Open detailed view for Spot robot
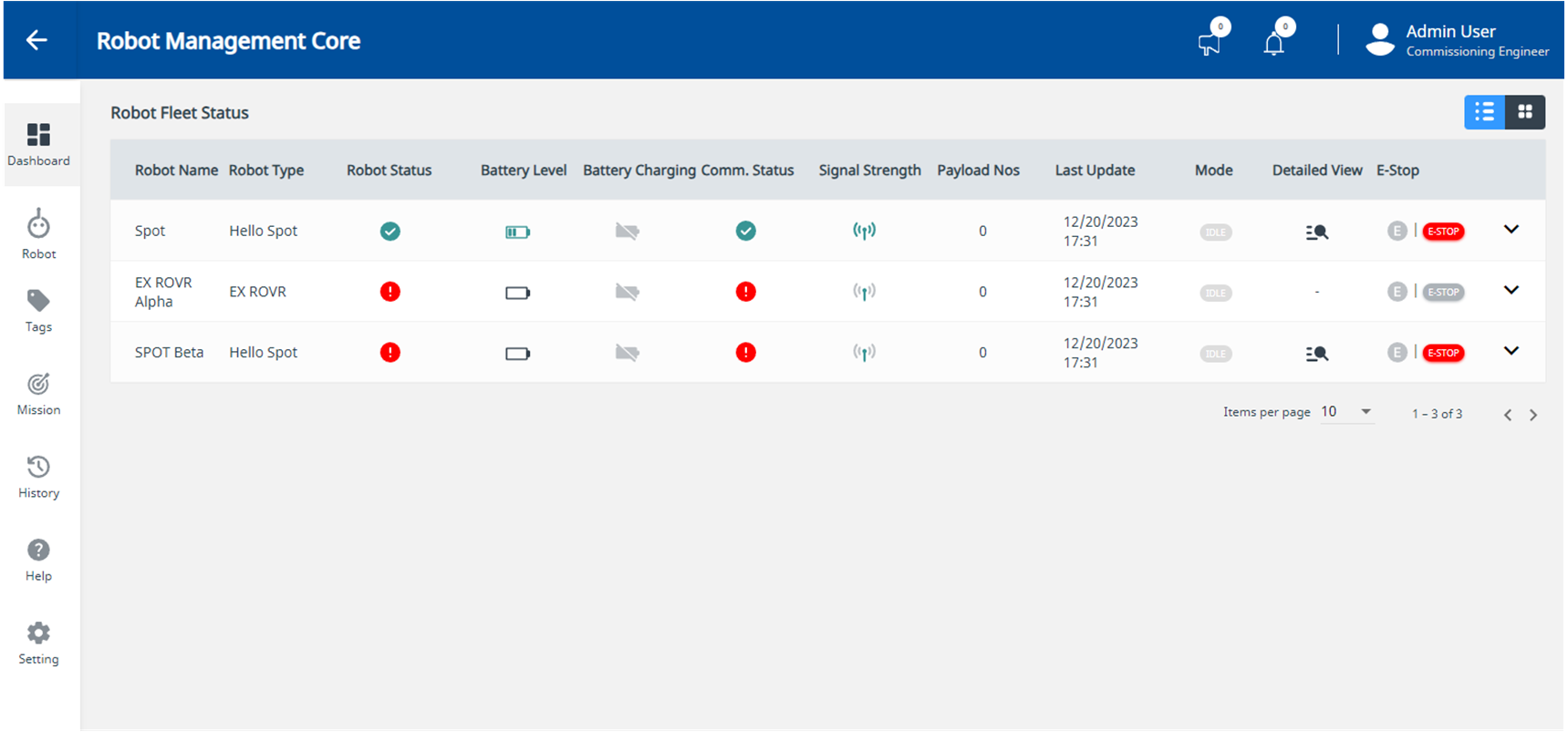This screenshot has width=1568, height=732. click(x=1316, y=232)
